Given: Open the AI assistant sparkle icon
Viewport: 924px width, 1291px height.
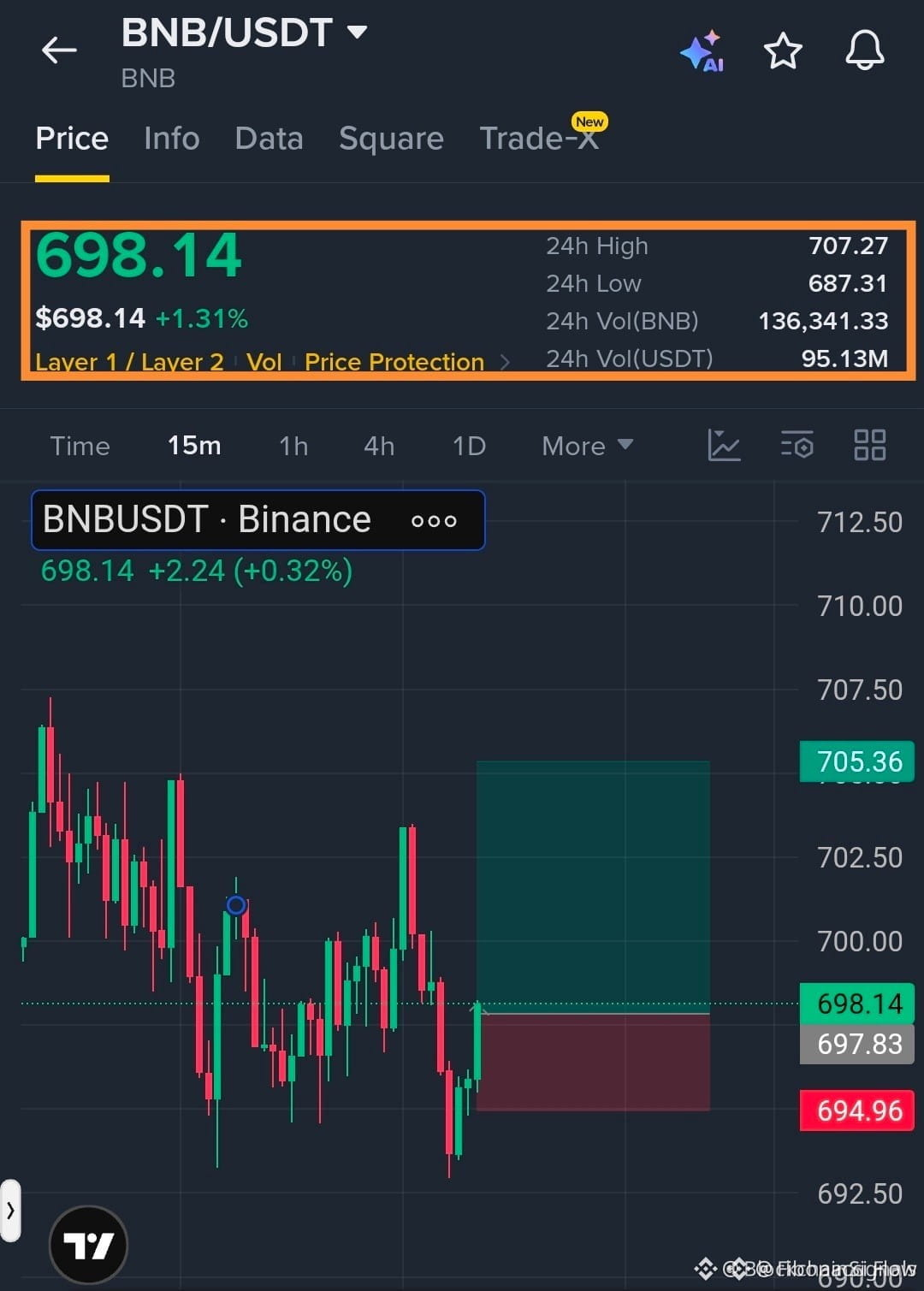Looking at the screenshot, I should tap(702, 51).
